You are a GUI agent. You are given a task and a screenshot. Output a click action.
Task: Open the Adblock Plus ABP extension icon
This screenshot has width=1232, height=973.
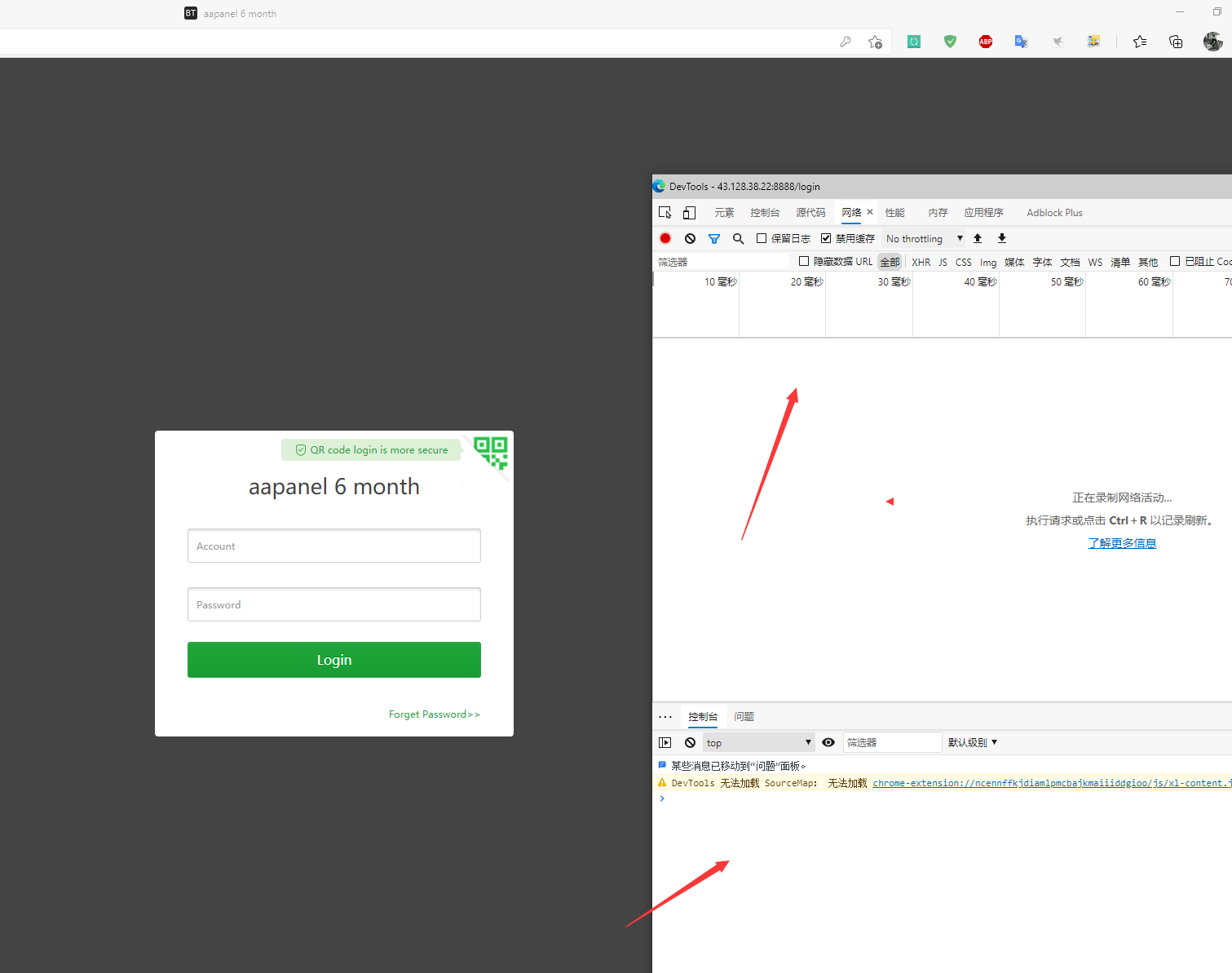click(x=986, y=42)
